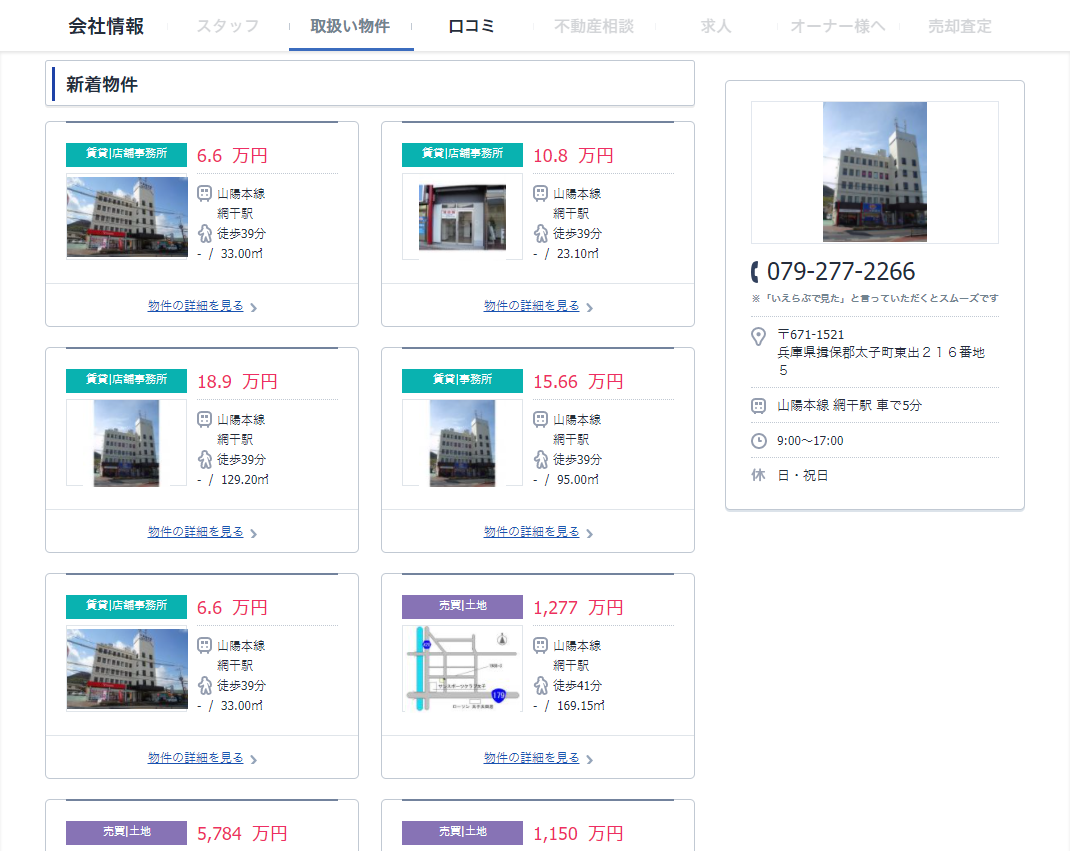Click the chevron arrow in the 18.9万円 card
Screen dimensions: 1070x851
pos(254,534)
